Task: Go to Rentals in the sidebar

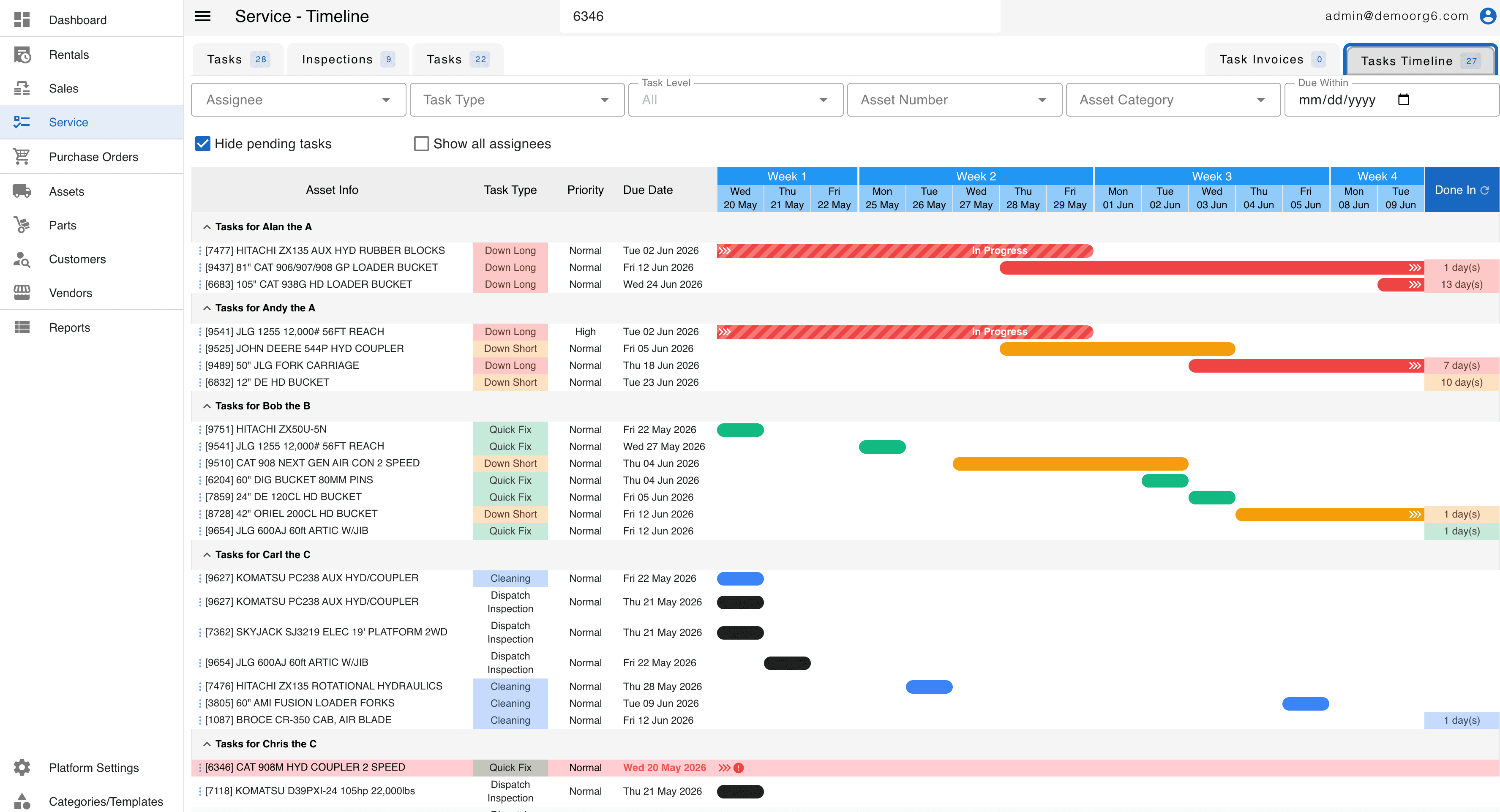Action: (x=91, y=55)
